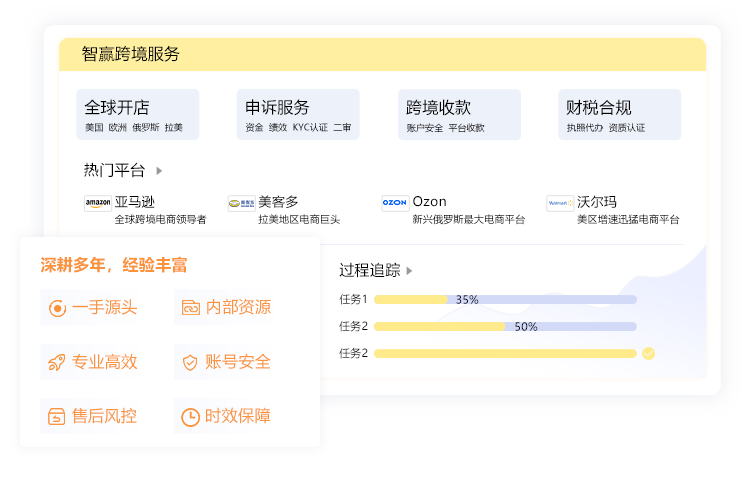Click the 账号安全 shield icon
The image size is (753, 479).
click(190, 363)
